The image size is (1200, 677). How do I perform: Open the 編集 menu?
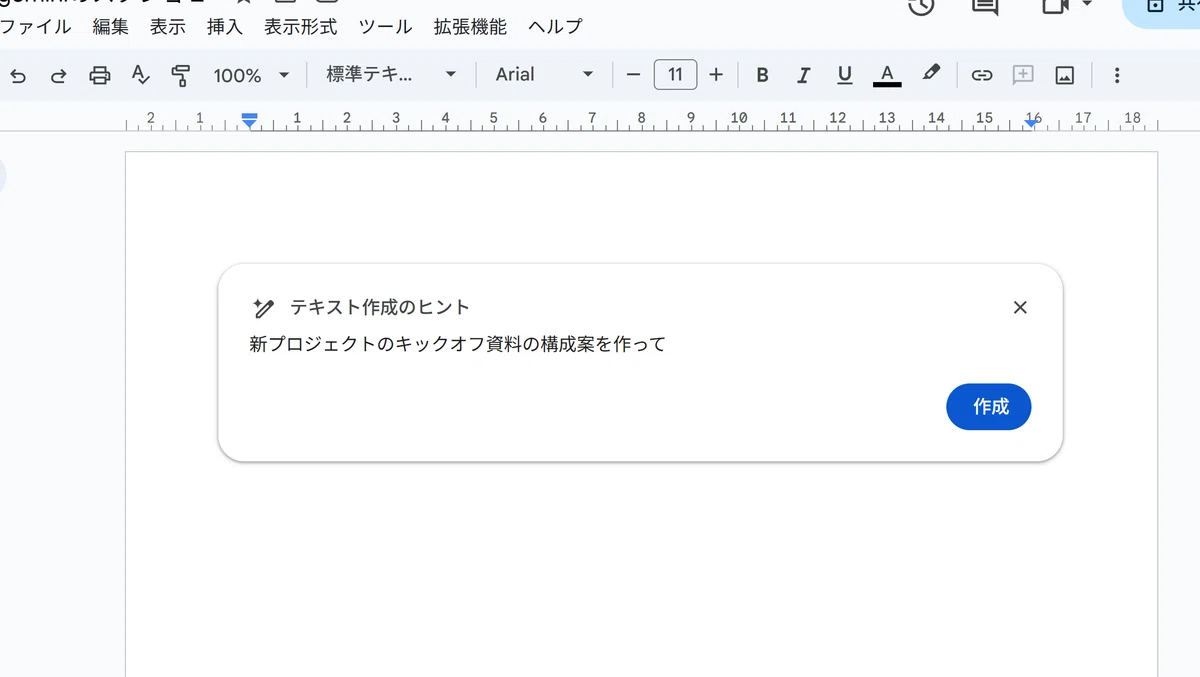111,27
